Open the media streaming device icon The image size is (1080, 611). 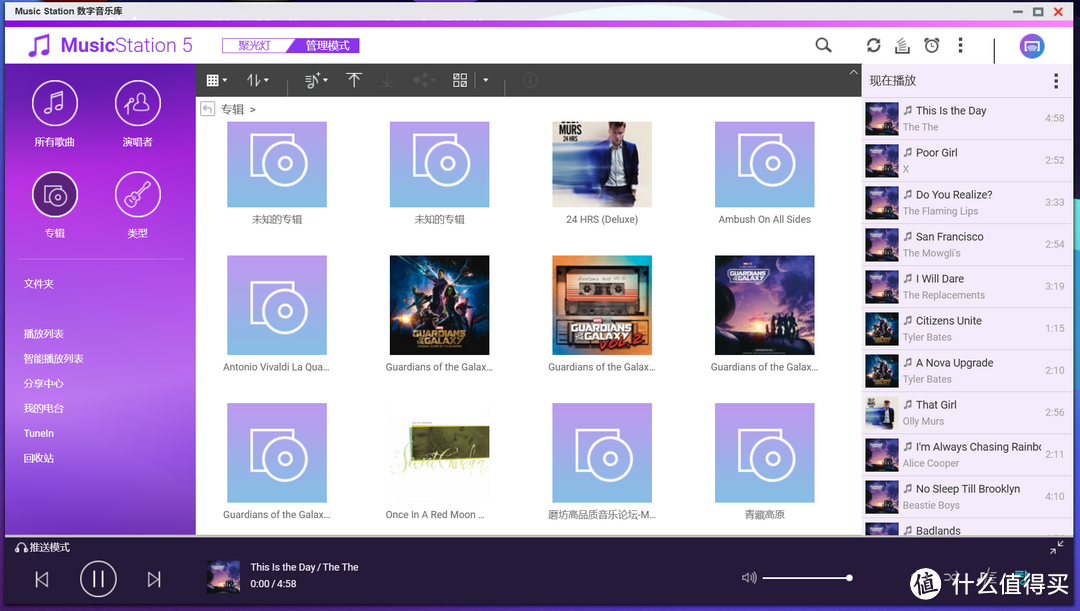tap(1032, 46)
